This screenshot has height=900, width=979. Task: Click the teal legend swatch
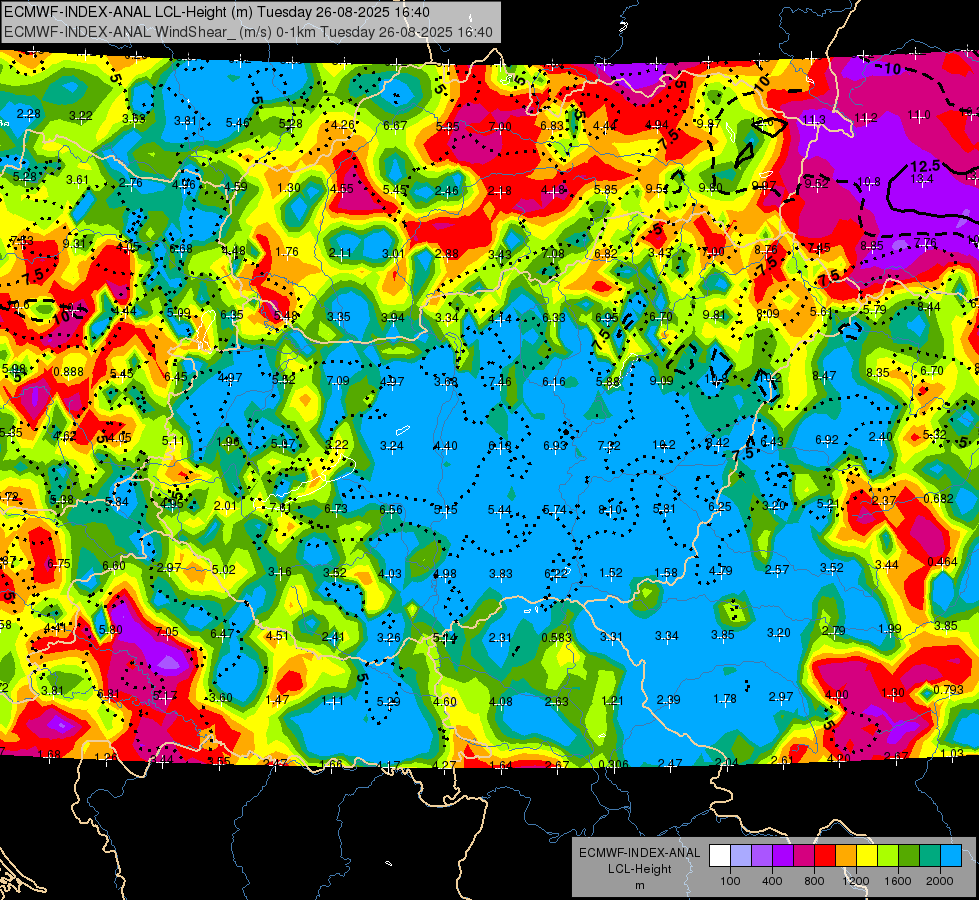[x=930, y=856]
